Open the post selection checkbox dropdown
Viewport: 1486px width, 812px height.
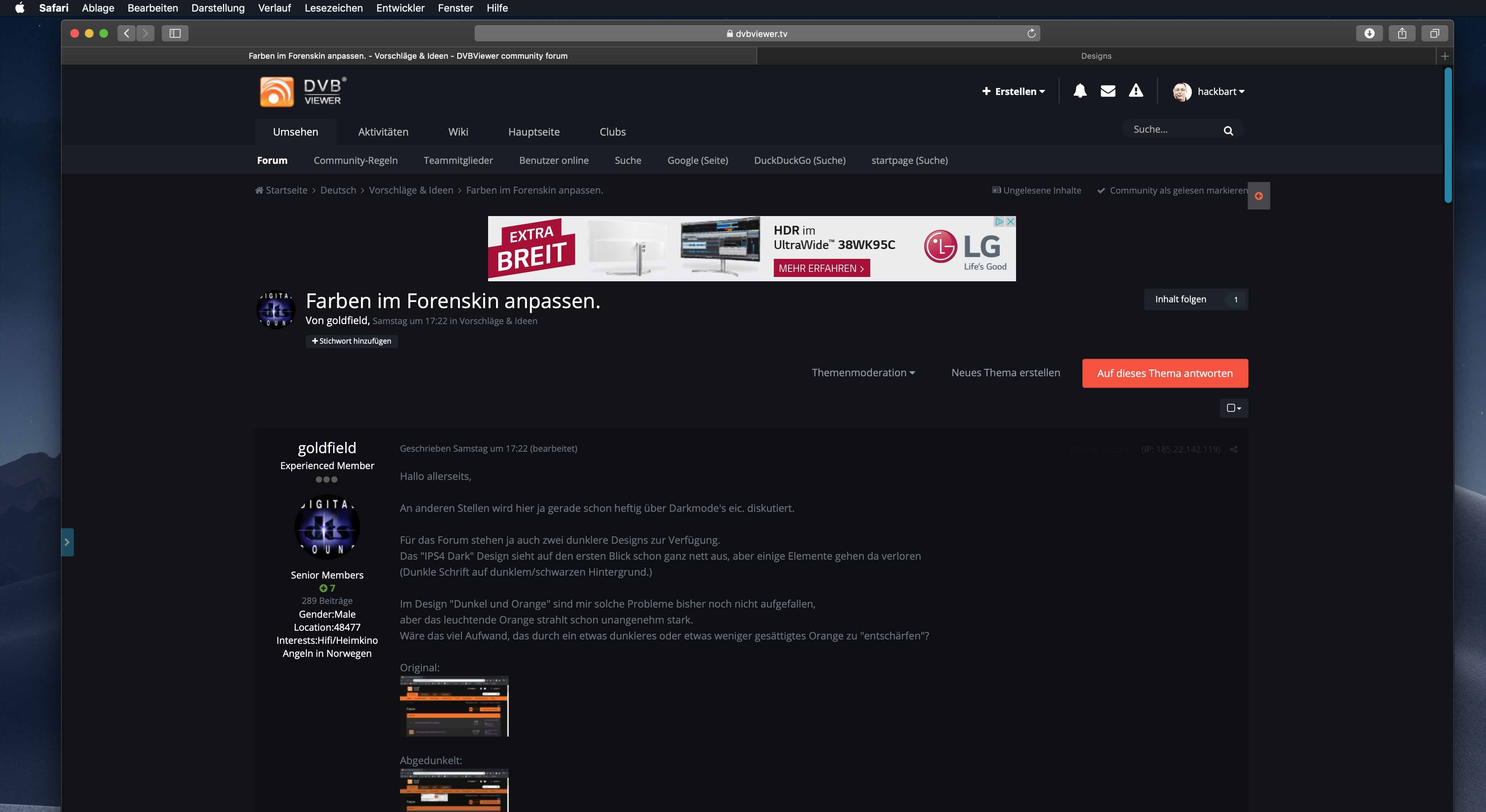coord(1233,408)
